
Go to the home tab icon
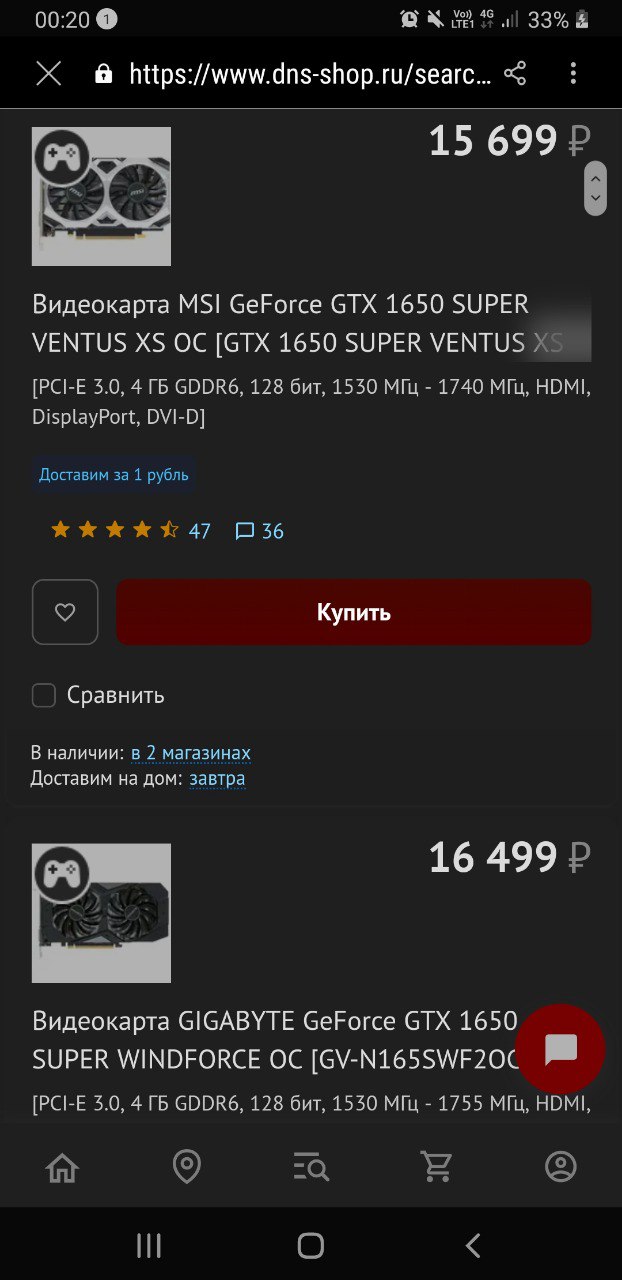click(62, 1166)
